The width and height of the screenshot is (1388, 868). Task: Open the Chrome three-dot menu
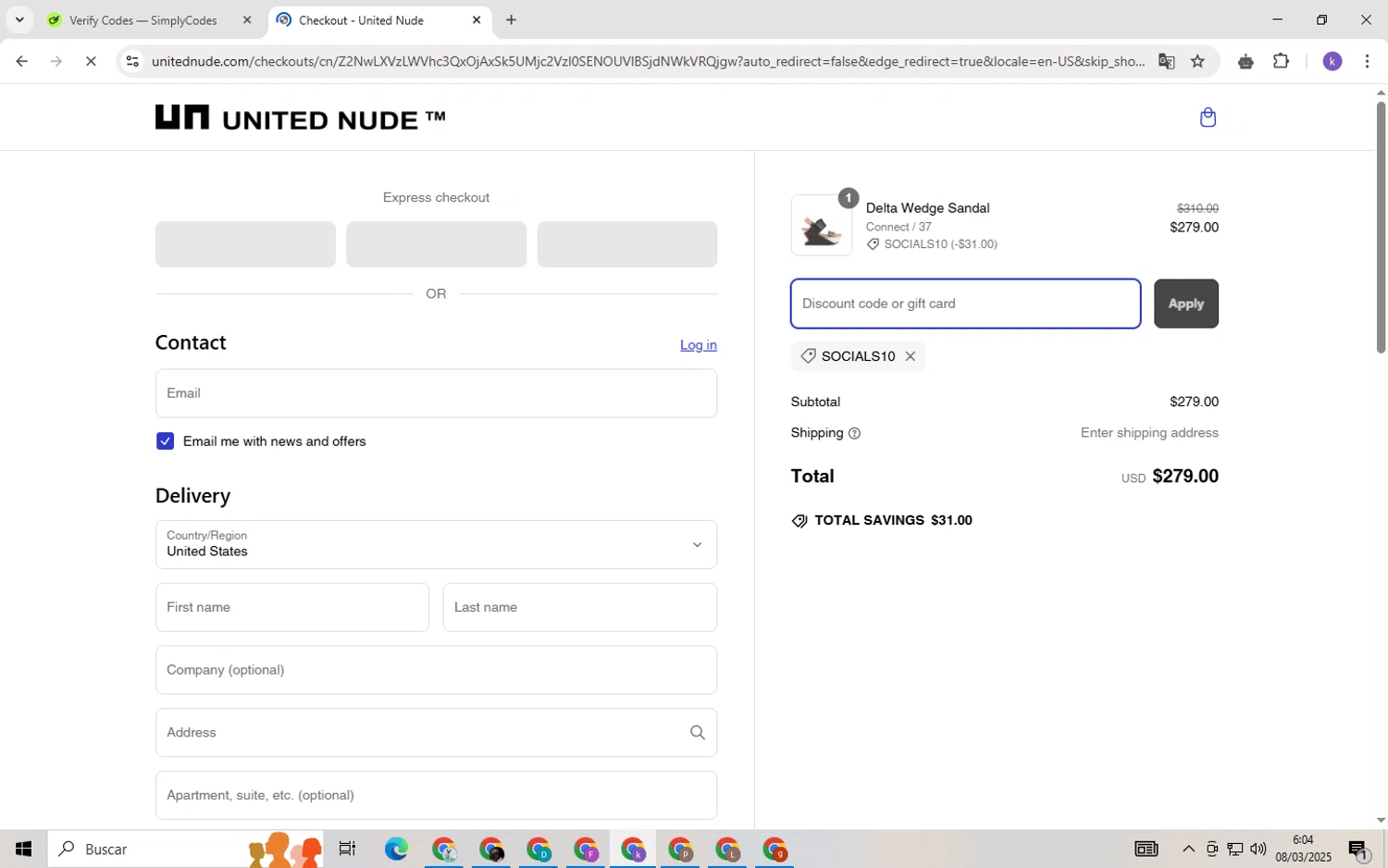pyautogui.click(x=1367, y=61)
